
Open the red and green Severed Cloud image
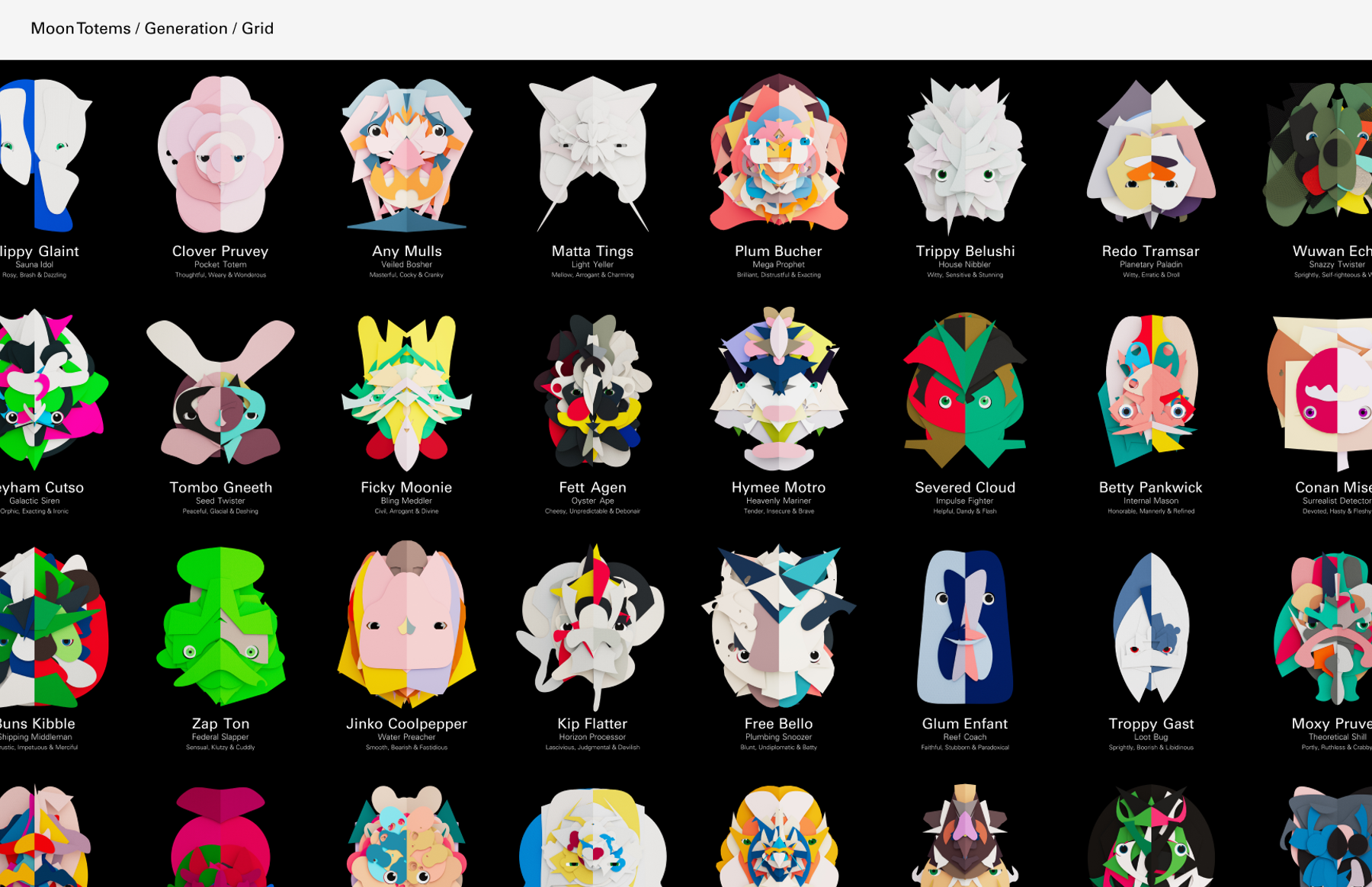pos(965,390)
